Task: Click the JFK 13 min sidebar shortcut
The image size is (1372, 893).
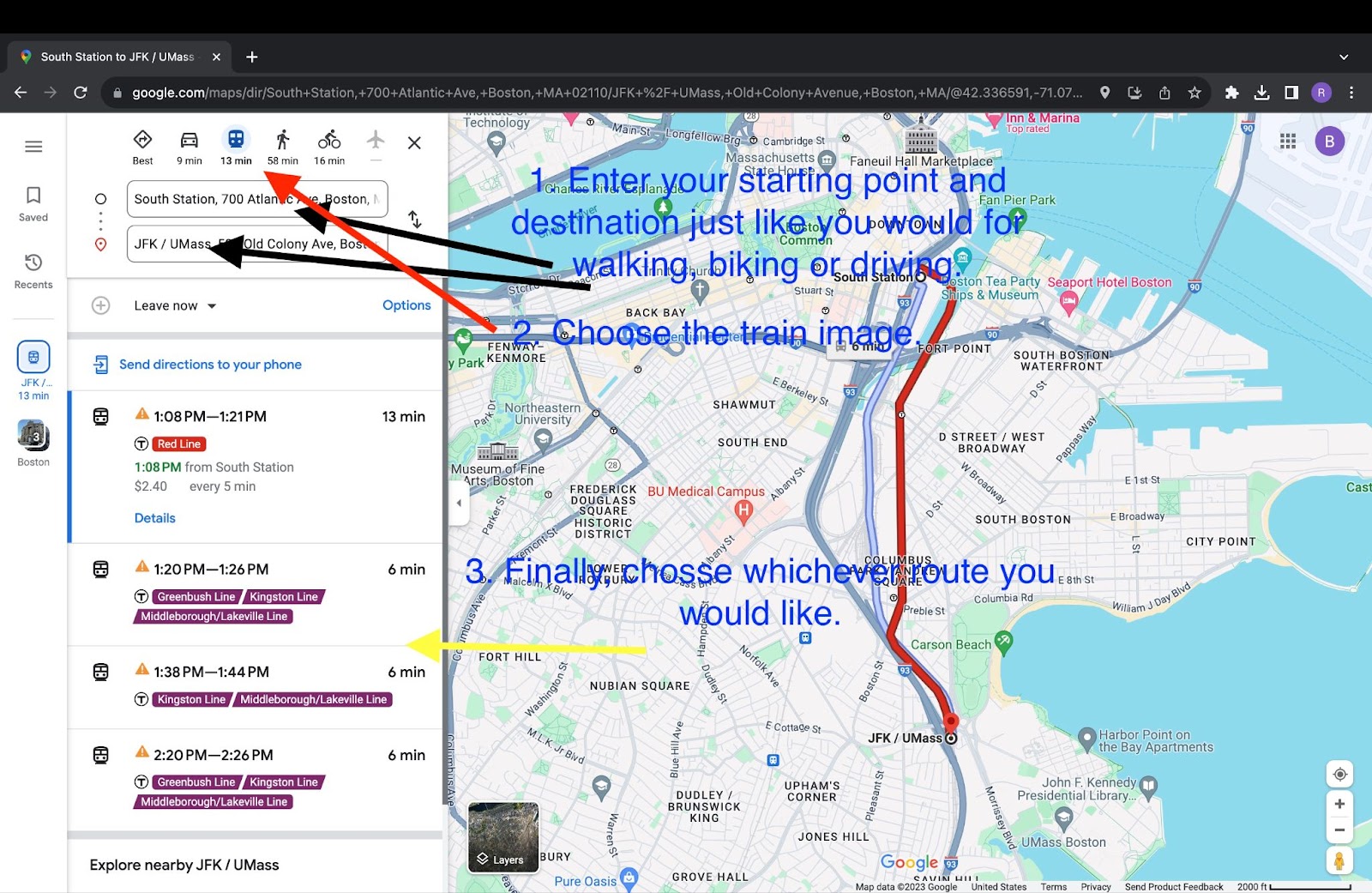Action: click(x=33, y=371)
